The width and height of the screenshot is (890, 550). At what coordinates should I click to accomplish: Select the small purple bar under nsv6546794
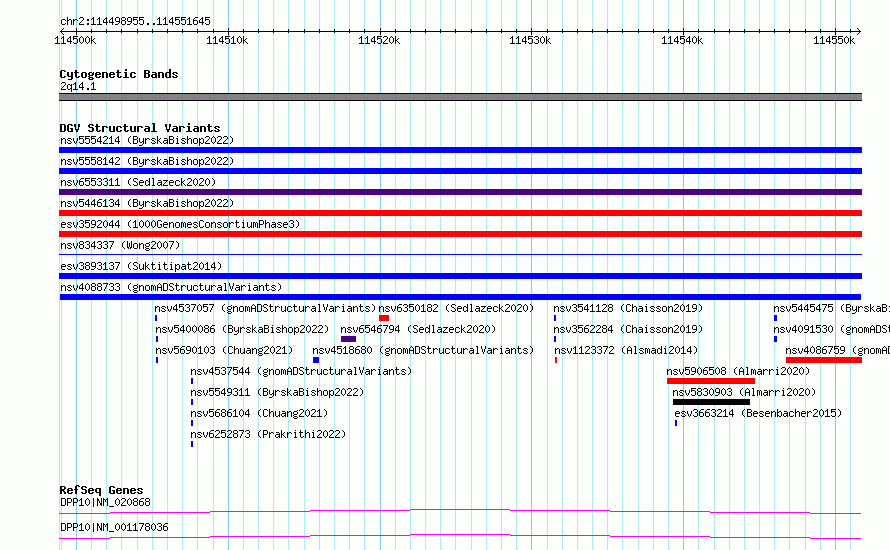pyautogui.click(x=349, y=339)
